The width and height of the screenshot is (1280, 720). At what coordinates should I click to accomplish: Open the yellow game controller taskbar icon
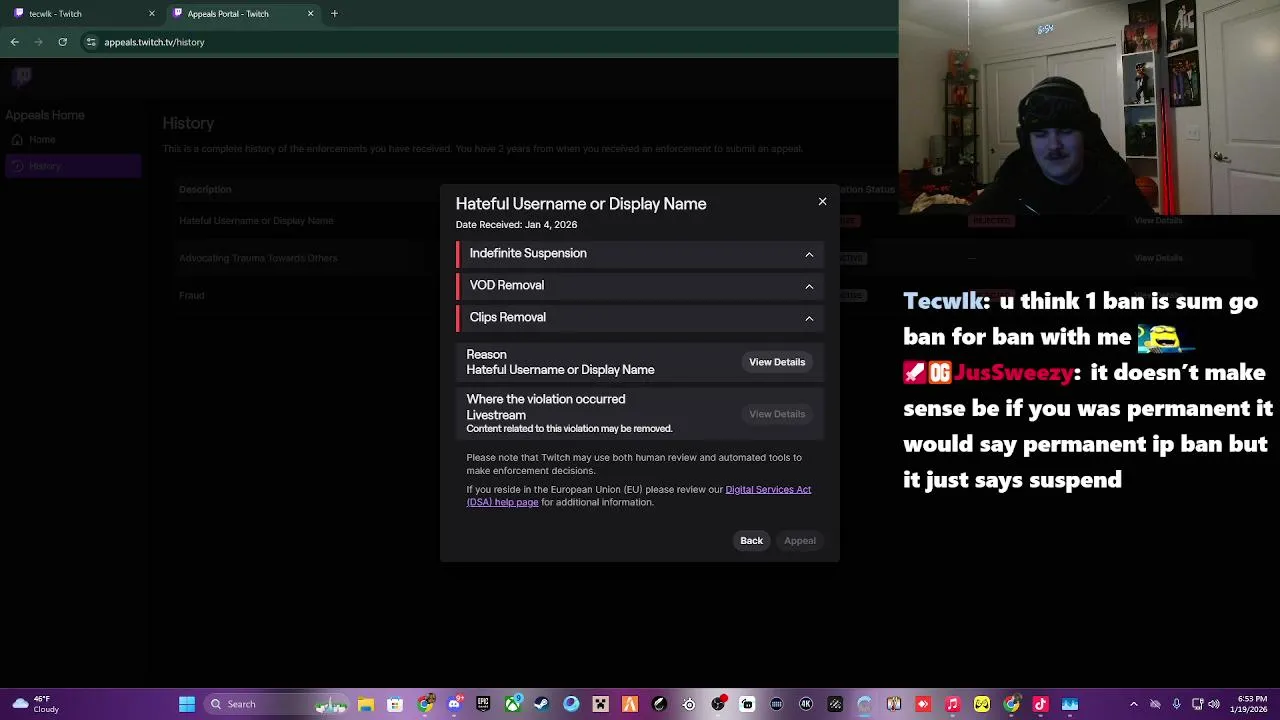coord(982,704)
